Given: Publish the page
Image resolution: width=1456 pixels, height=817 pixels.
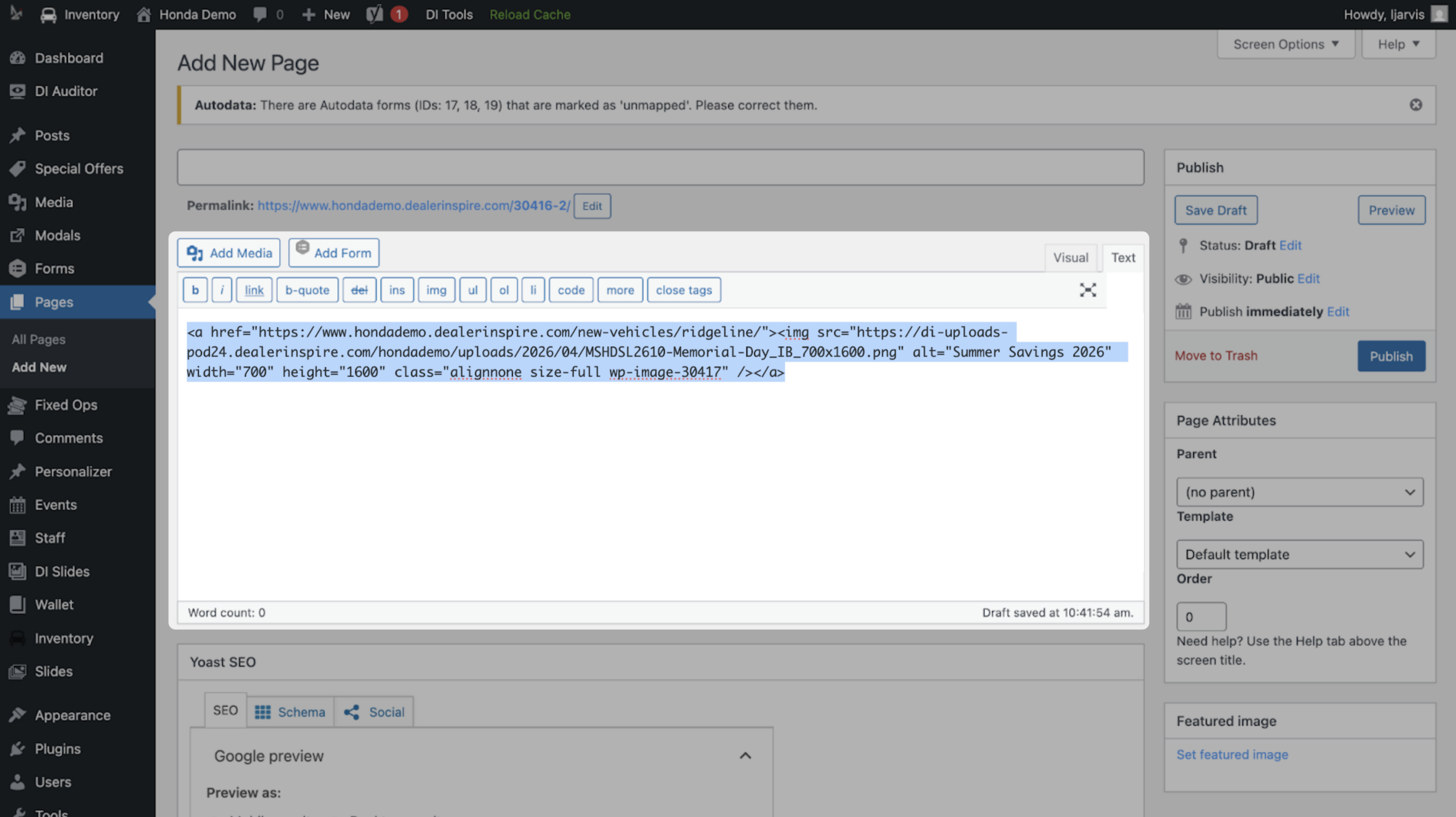Looking at the screenshot, I should point(1391,356).
